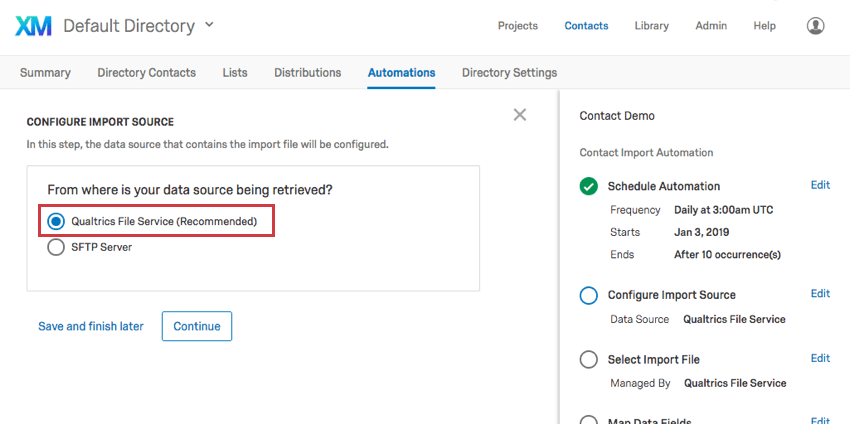Open the Projects menu
850x424 pixels.
[x=517, y=26]
